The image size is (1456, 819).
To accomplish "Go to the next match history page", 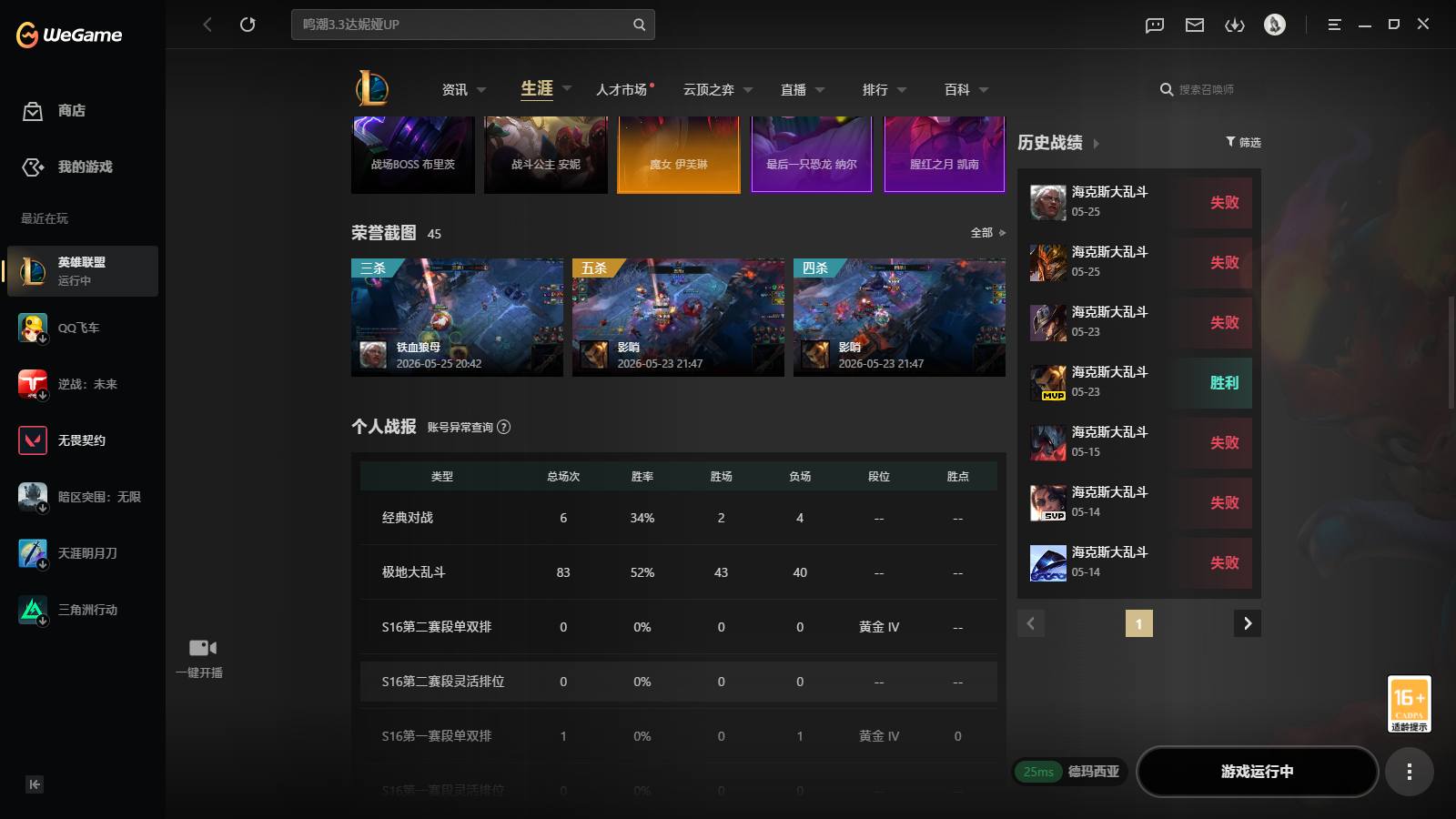I will (1248, 623).
